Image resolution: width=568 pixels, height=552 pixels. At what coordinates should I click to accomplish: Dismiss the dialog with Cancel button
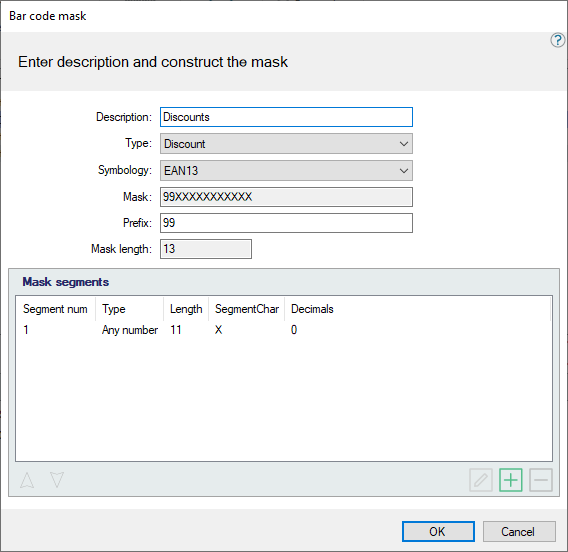click(x=519, y=531)
